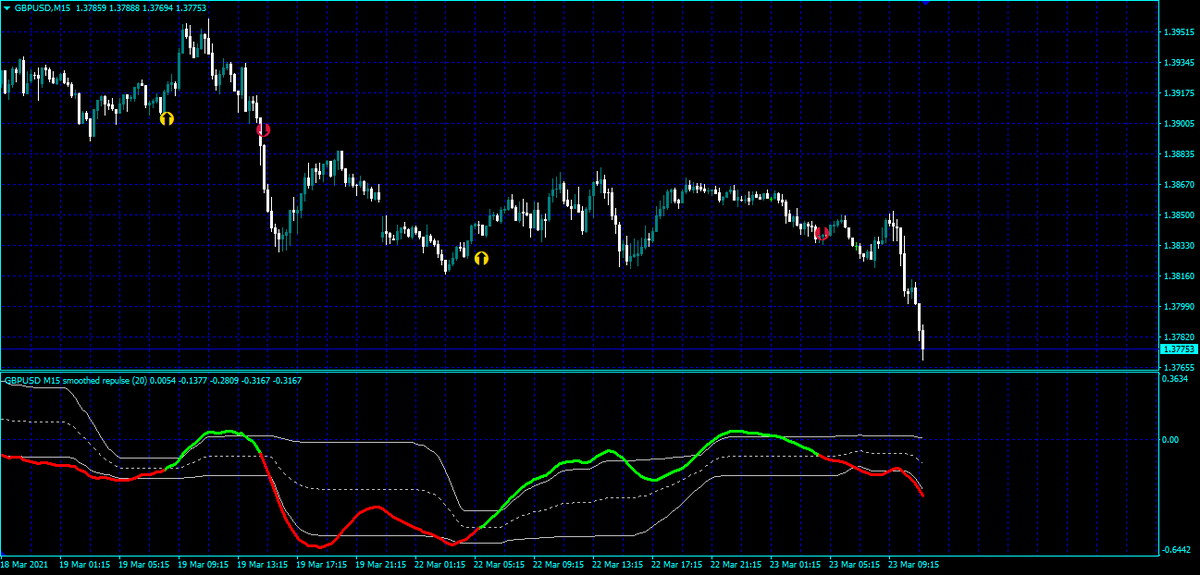The image size is (1200, 575).
Task: Click the 1.37990 price scale value
Action: (x=1178, y=307)
